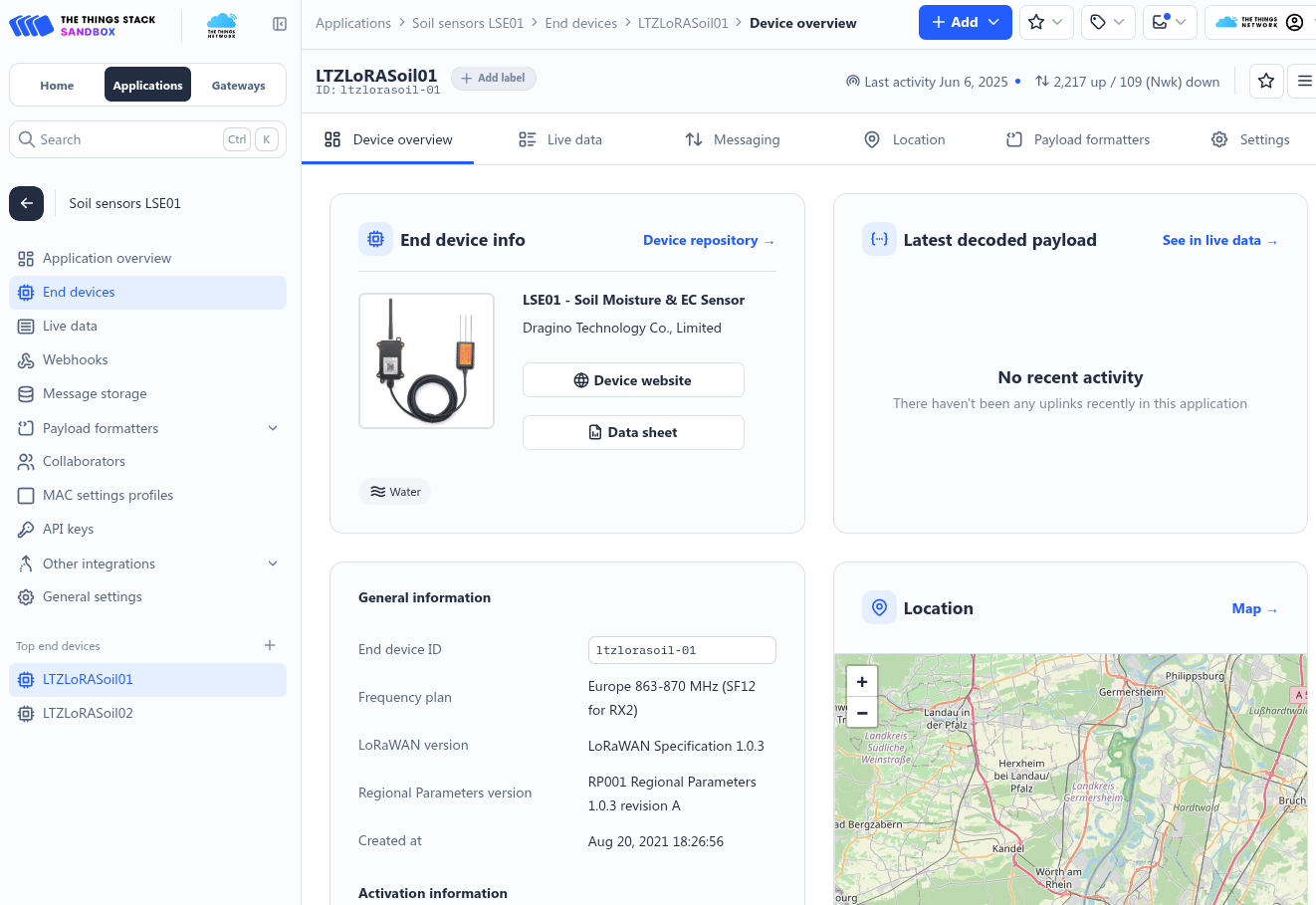Switch to Home tab
The width and height of the screenshot is (1316, 905).
tap(57, 86)
